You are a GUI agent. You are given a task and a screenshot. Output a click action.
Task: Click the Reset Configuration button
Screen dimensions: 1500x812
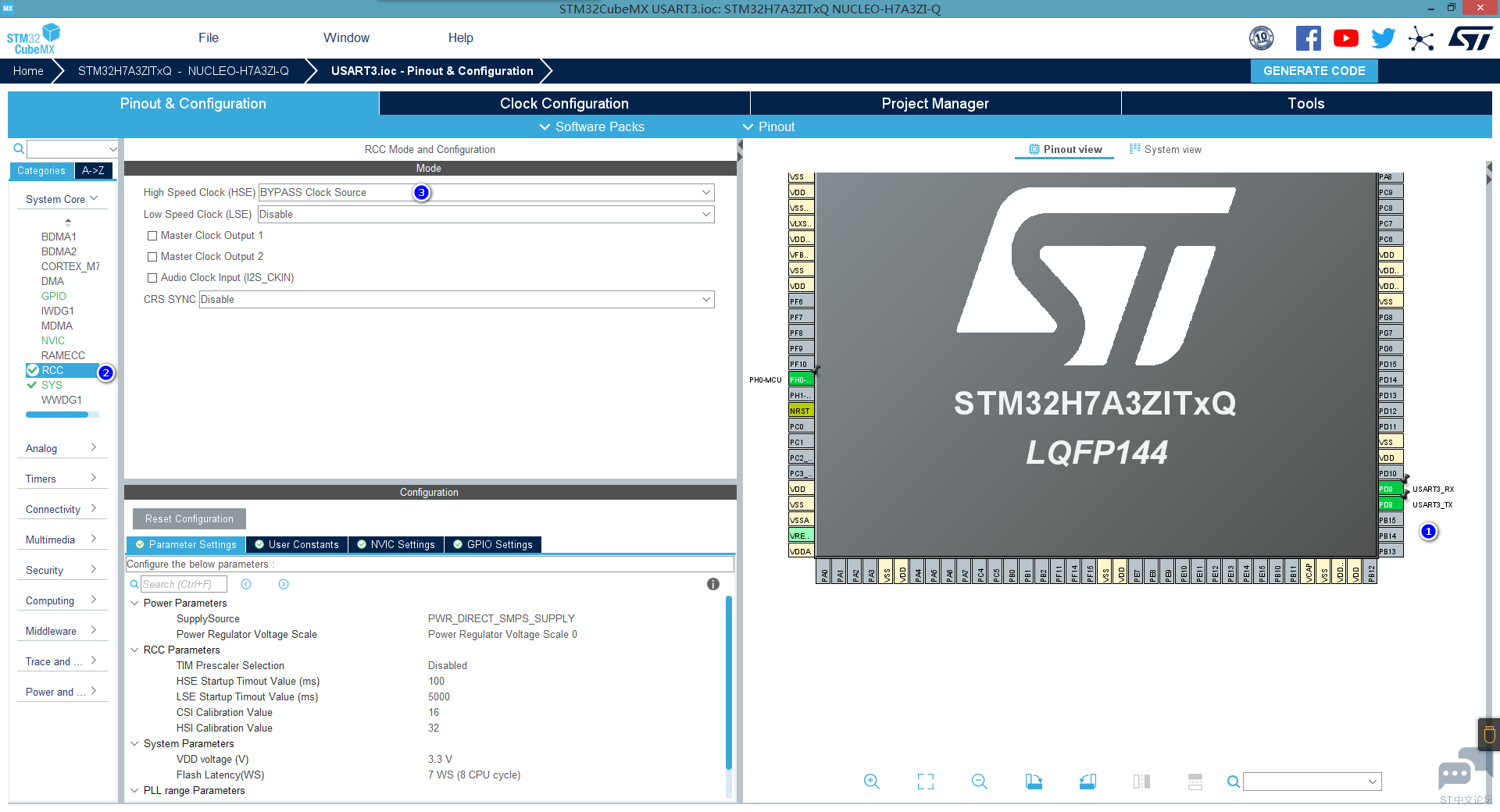(x=189, y=518)
